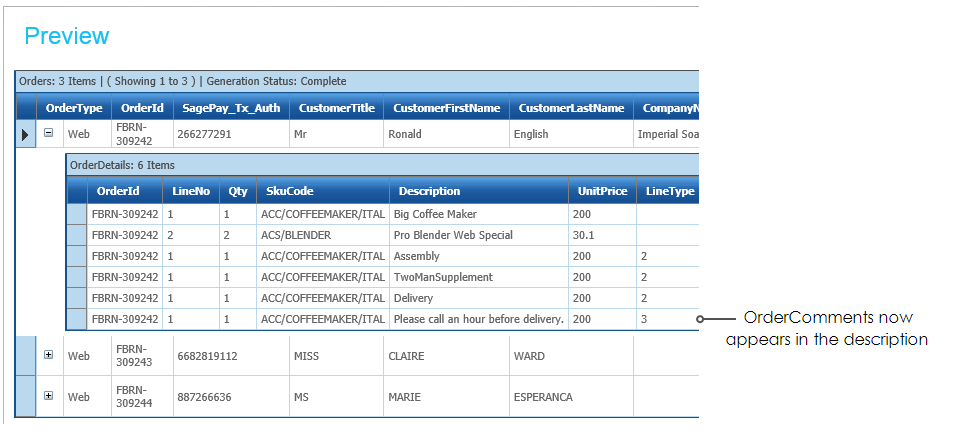Viewport: 953px width, 434px height.
Task: Select the Big Coffee Maker description cell
Action: (x=478, y=214)
